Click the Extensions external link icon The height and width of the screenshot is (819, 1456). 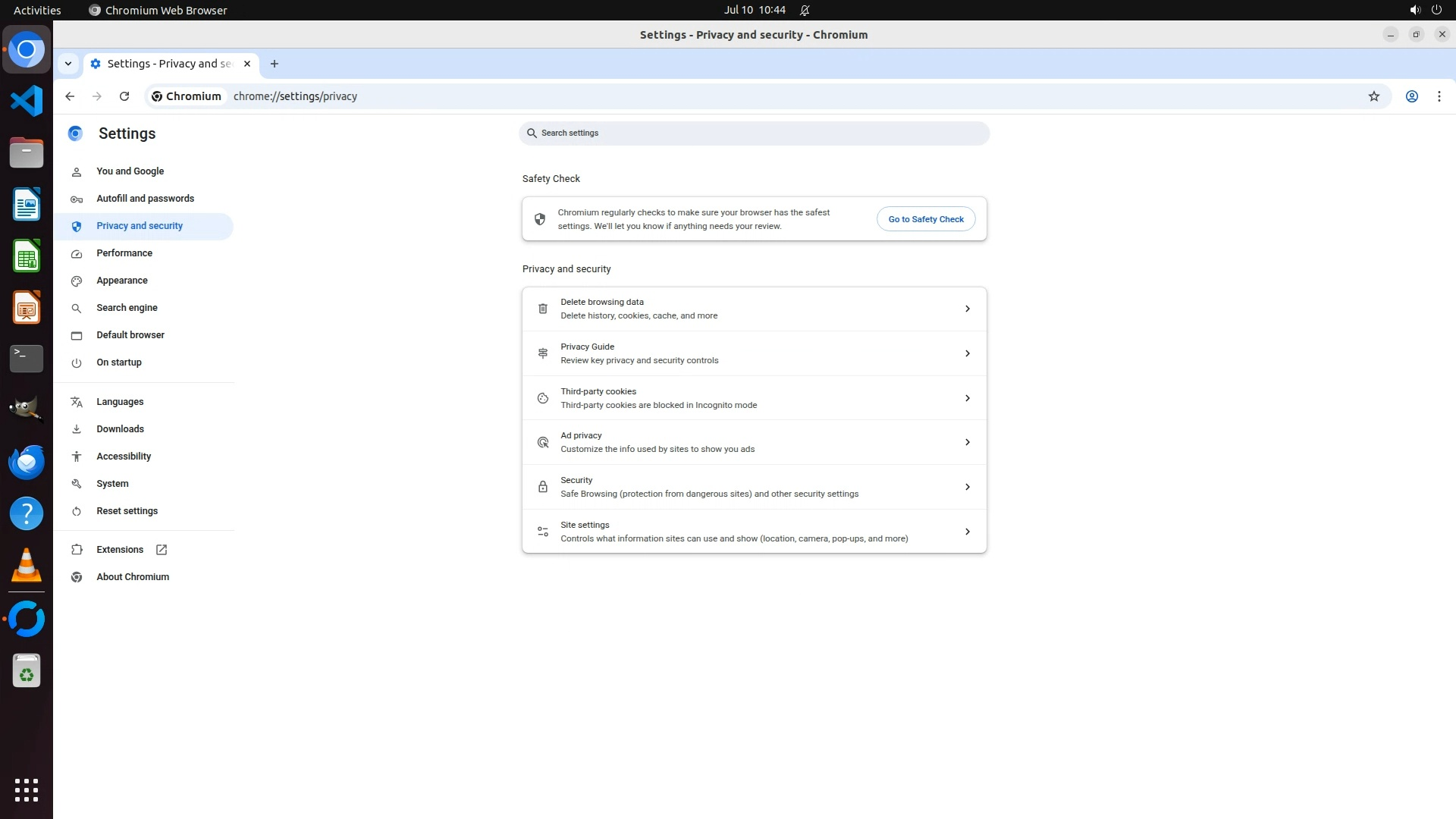click(x=162, y=550)
